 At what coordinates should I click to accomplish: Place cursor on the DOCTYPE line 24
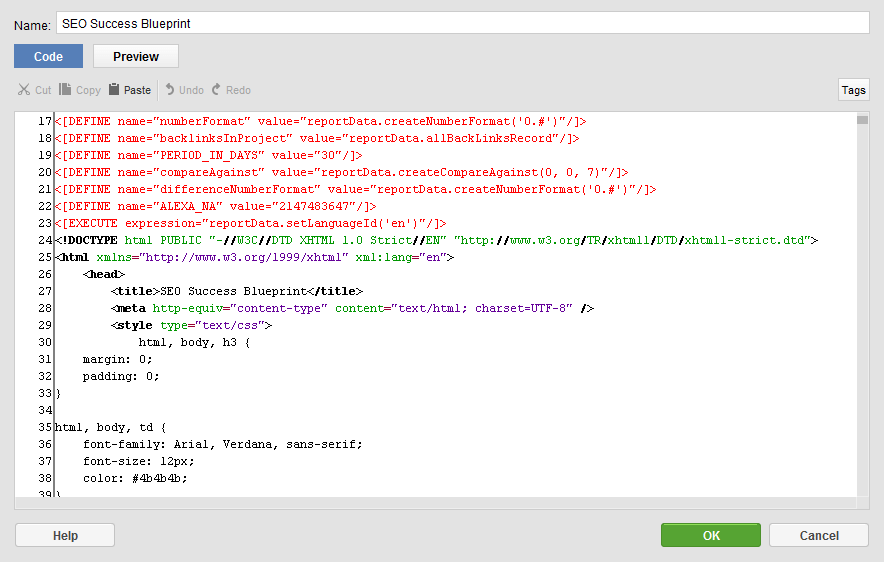(x=436, y=240)
